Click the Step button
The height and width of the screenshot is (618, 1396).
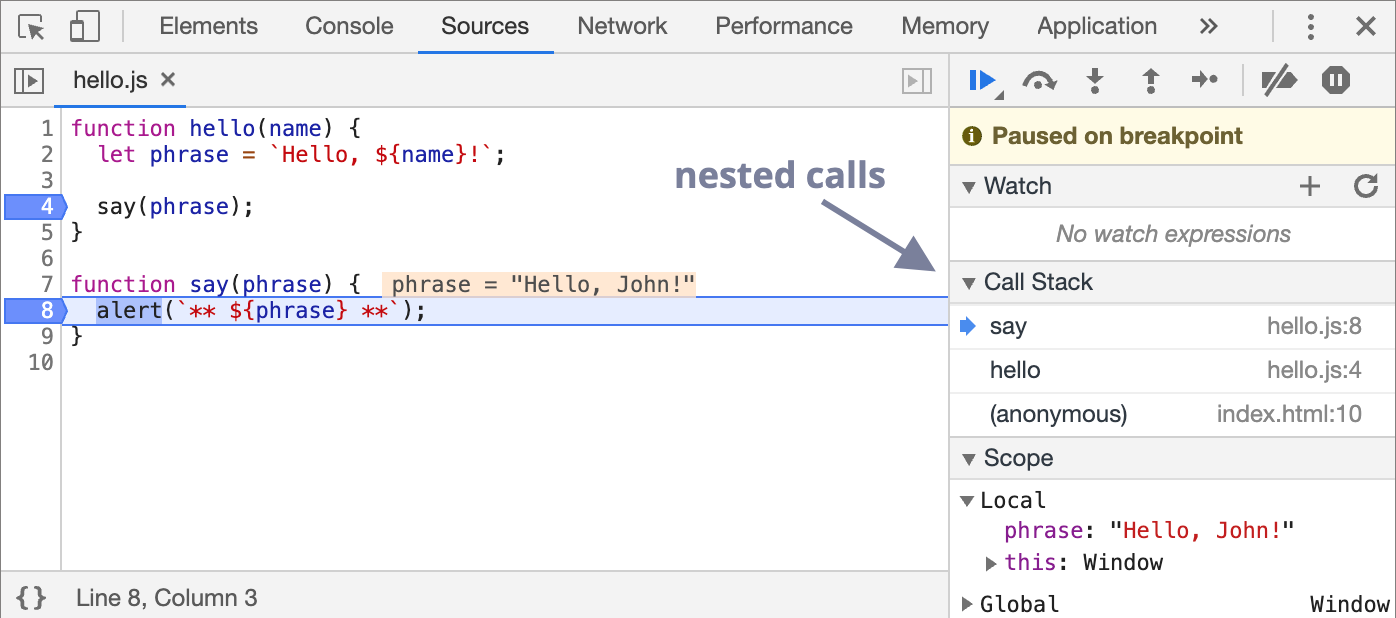point(1205,81)
